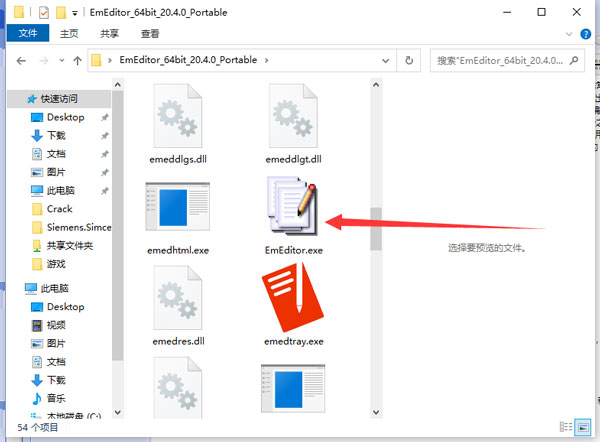Click file list scrollbar down arrow
The height and width of the screenshot is (442, 600).
(376, 413)
